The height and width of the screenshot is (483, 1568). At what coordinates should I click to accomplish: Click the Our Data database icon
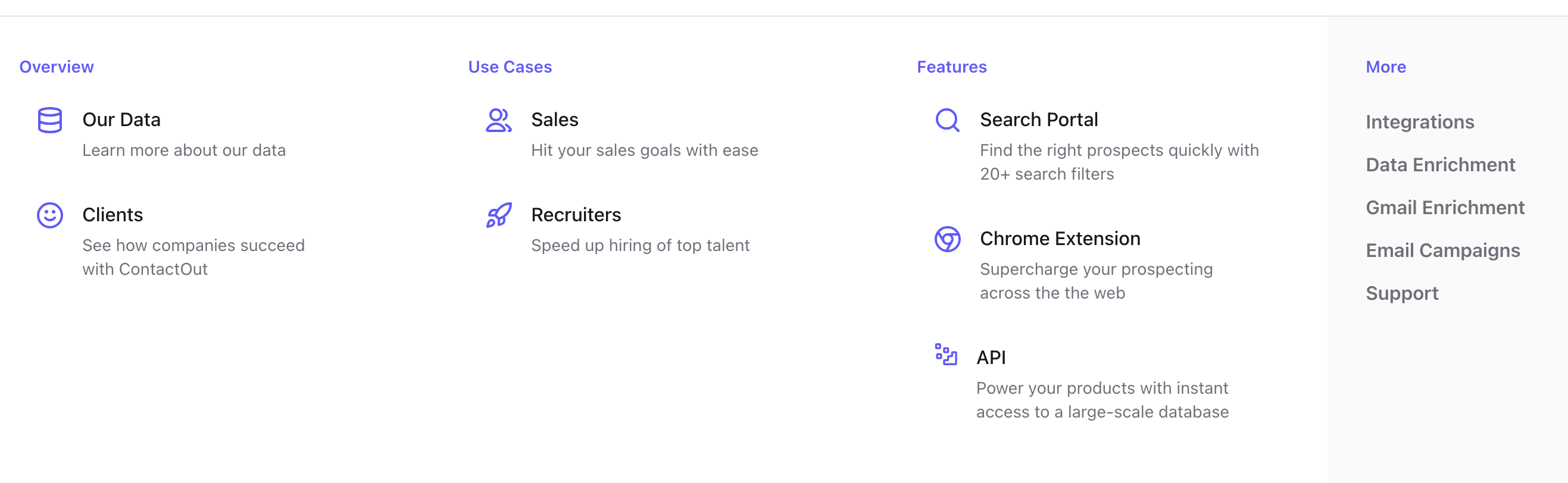[50, 120]
